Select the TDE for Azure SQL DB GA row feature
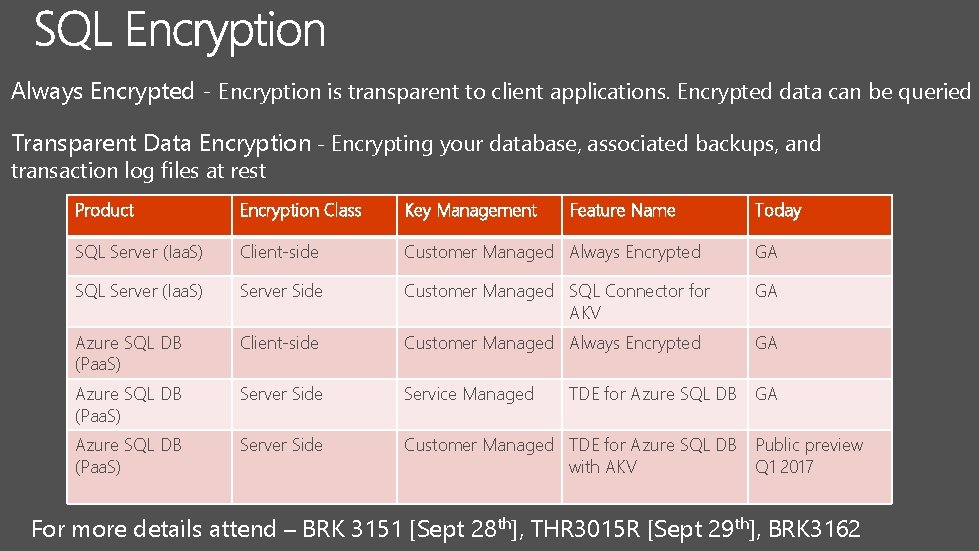The height and width of the screenshot is (551, 979). pos(655,404)
